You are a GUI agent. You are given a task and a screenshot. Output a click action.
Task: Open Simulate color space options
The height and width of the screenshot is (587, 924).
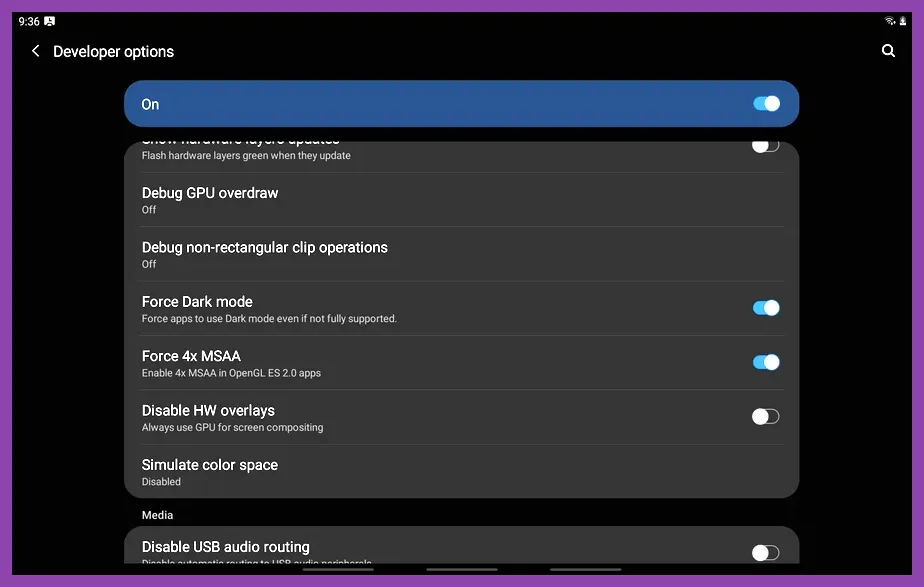462,471
